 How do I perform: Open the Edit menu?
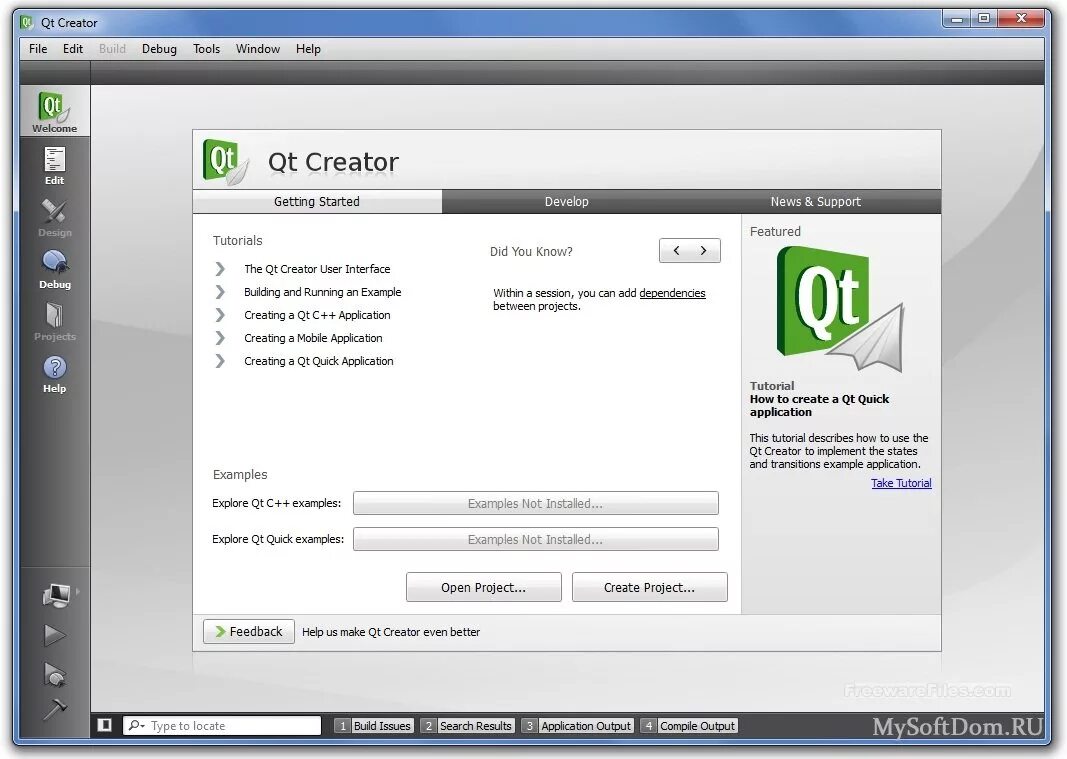pyautogui.click(x=73, y=49)
